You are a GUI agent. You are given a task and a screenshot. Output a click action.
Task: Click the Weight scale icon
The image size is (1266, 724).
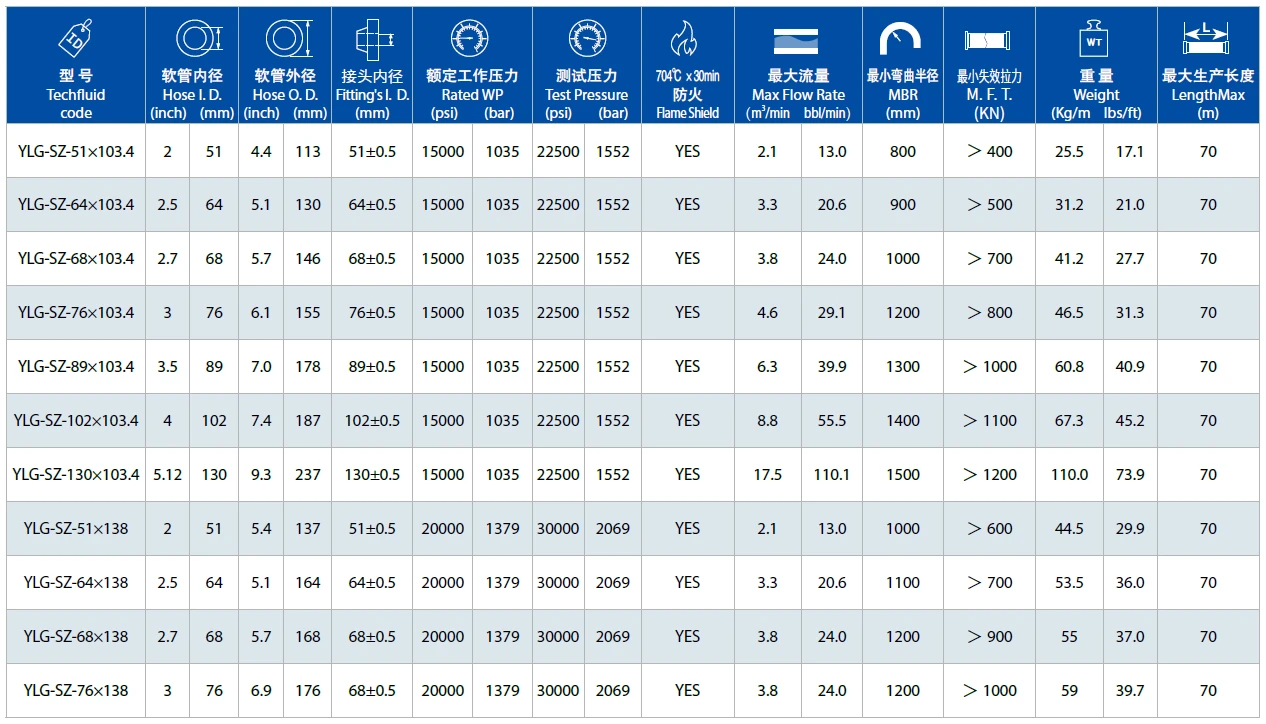click(x=1096, y=40)
